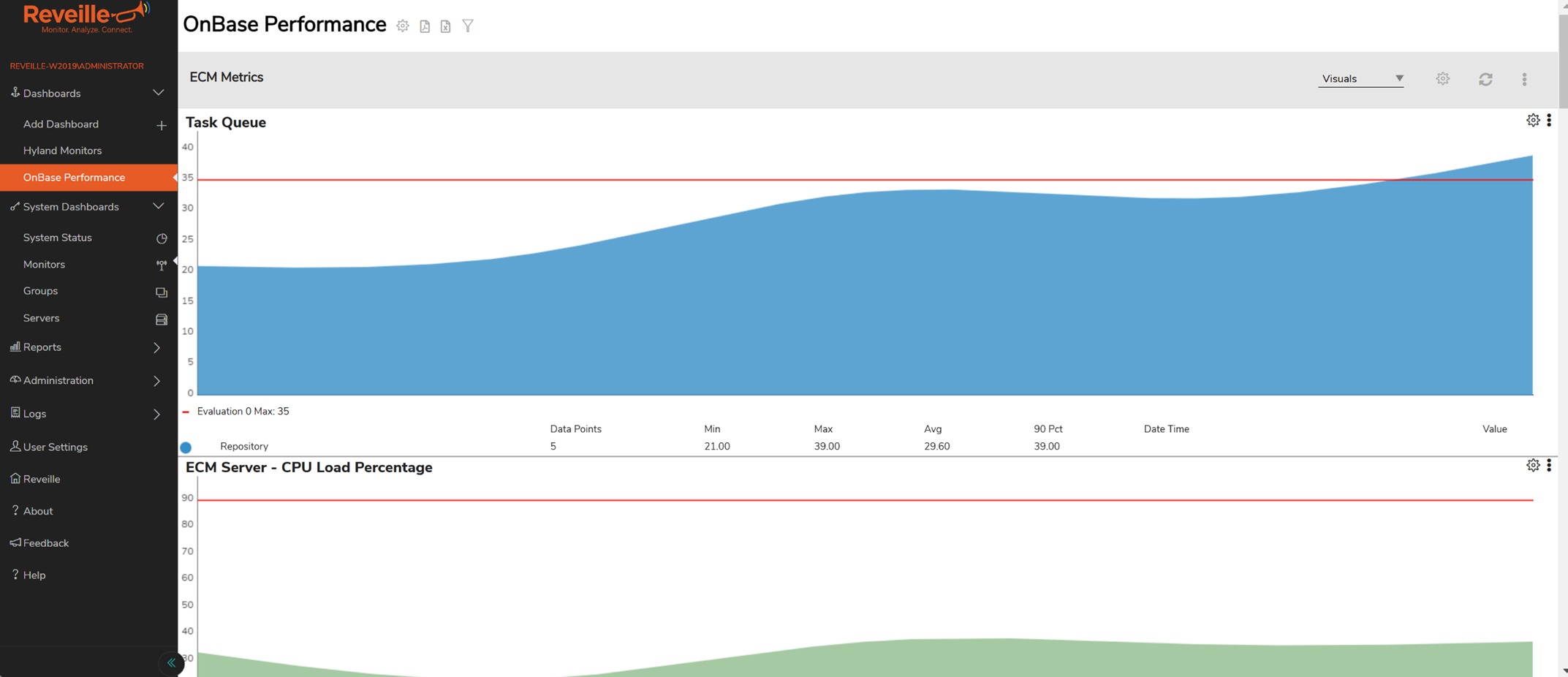Export the dashboard to Excel
The image size is (1568, 677).
(446, 25)
